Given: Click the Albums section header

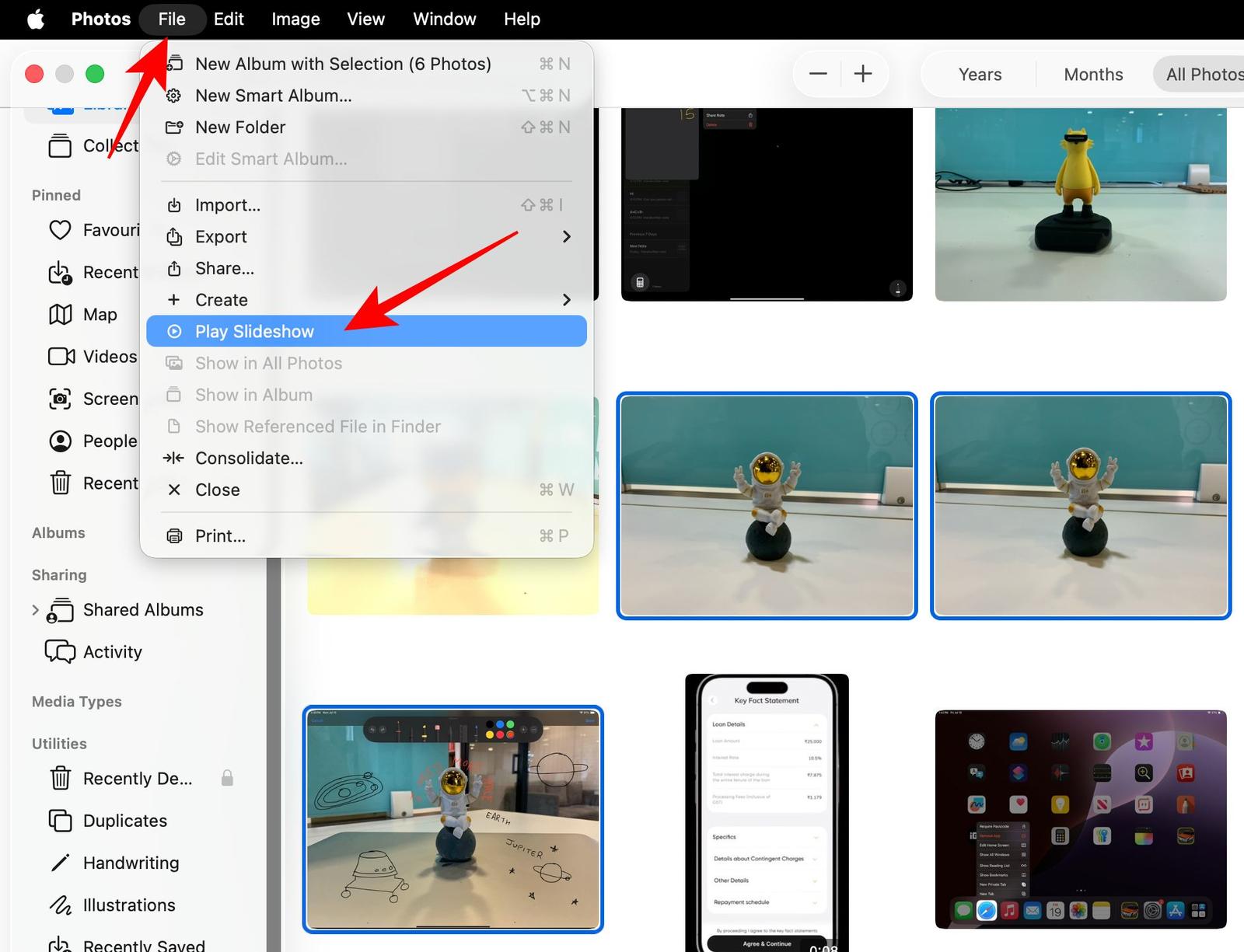Looking at the screenshot, I should pos(58,533).
